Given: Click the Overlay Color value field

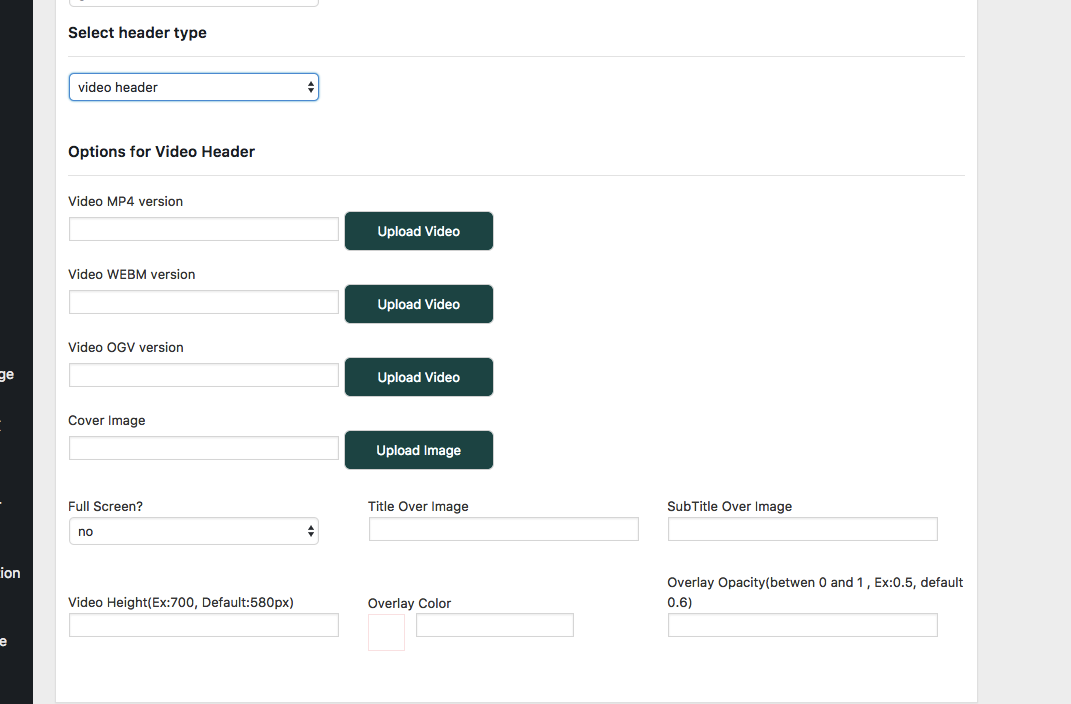Looking at the screenshot, I should click(495, 625).
